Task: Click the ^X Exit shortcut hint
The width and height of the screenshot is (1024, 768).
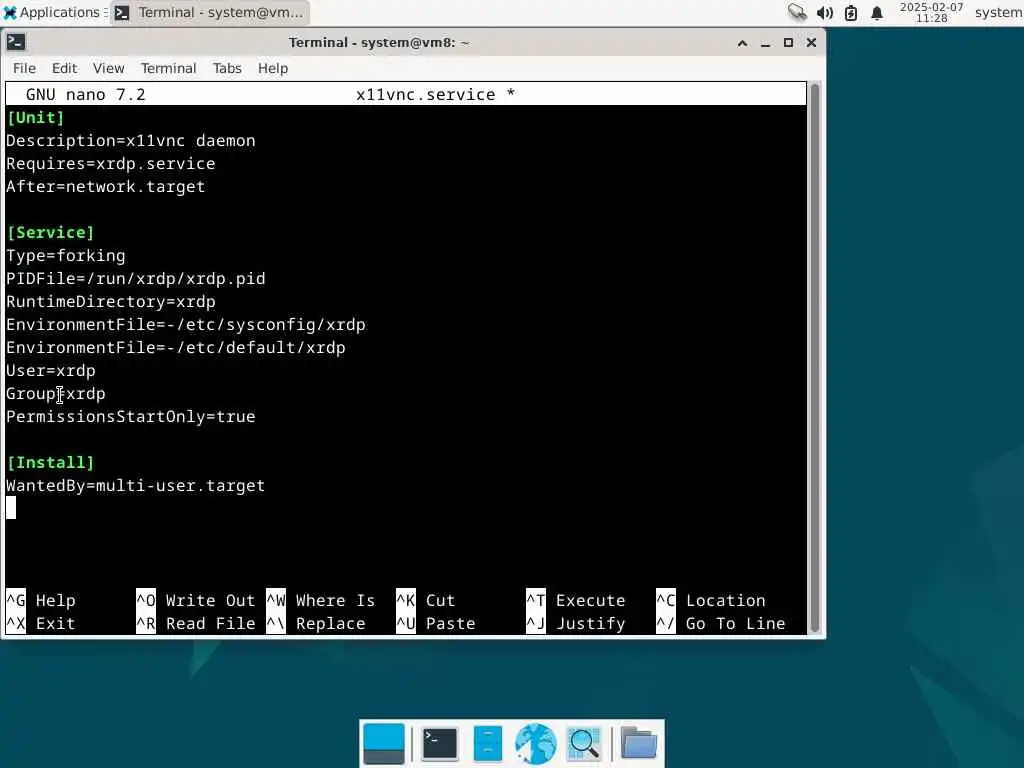Action: tap(40, 624)
